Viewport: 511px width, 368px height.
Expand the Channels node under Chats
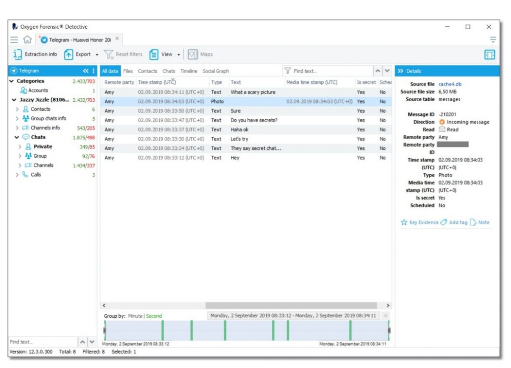point(20,165)
